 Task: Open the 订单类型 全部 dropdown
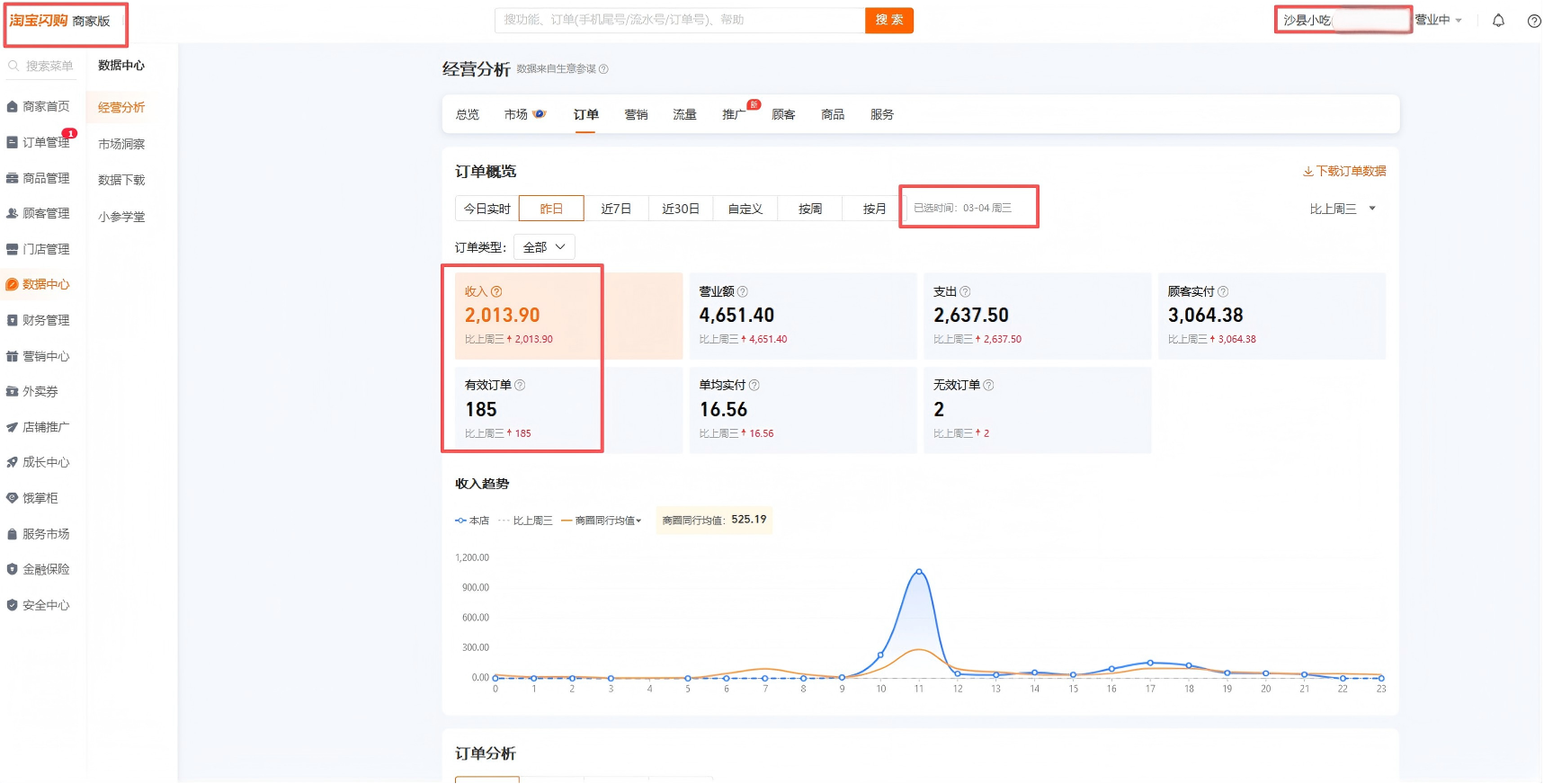pyautogui.click(x=544, y=247)
